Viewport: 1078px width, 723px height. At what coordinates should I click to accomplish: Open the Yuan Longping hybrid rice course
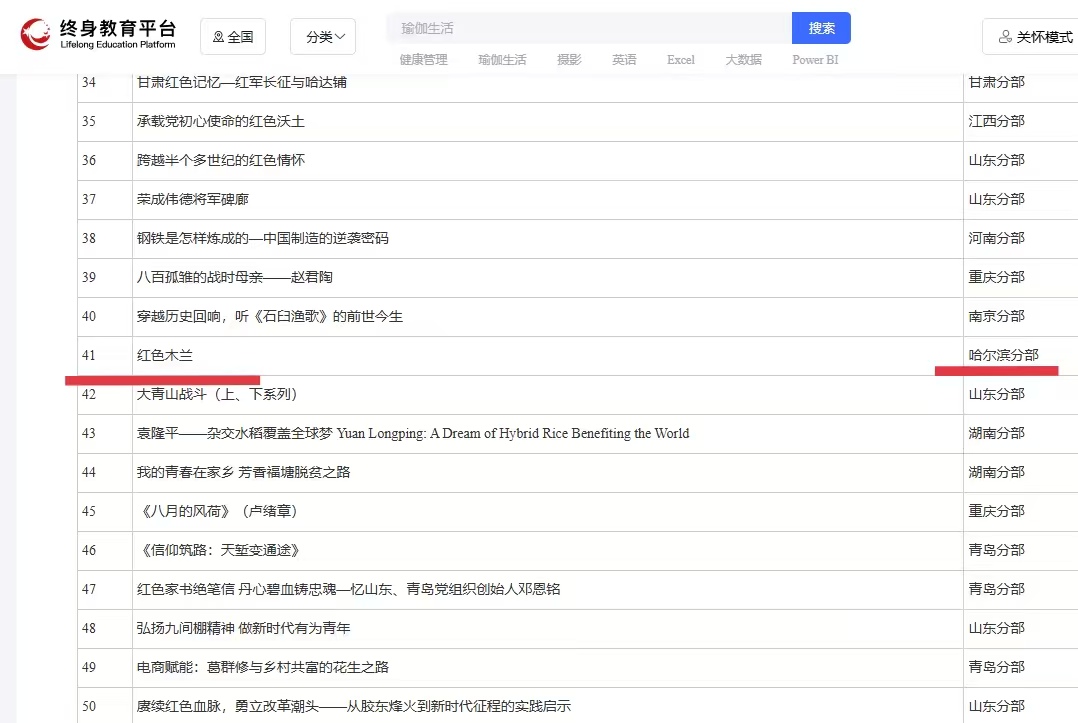pyautogui.click(x=412, y=433)
